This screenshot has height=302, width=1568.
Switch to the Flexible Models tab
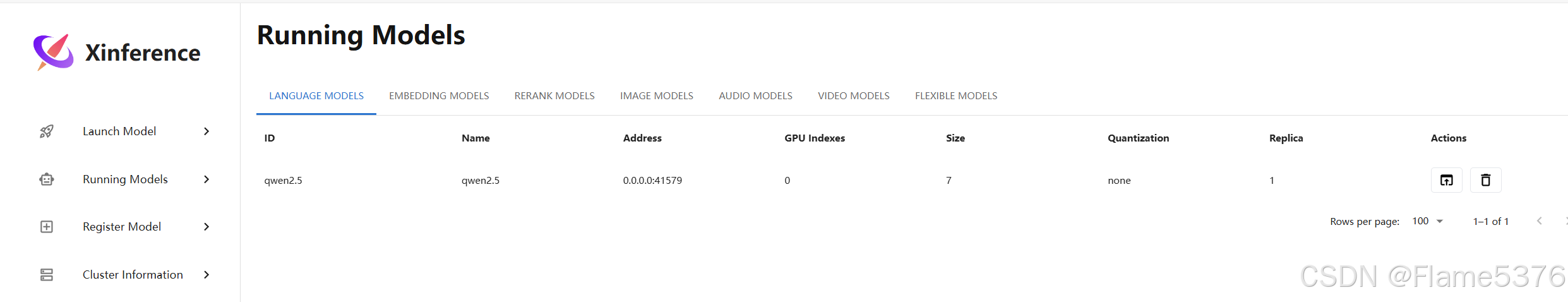click(956, 96)
